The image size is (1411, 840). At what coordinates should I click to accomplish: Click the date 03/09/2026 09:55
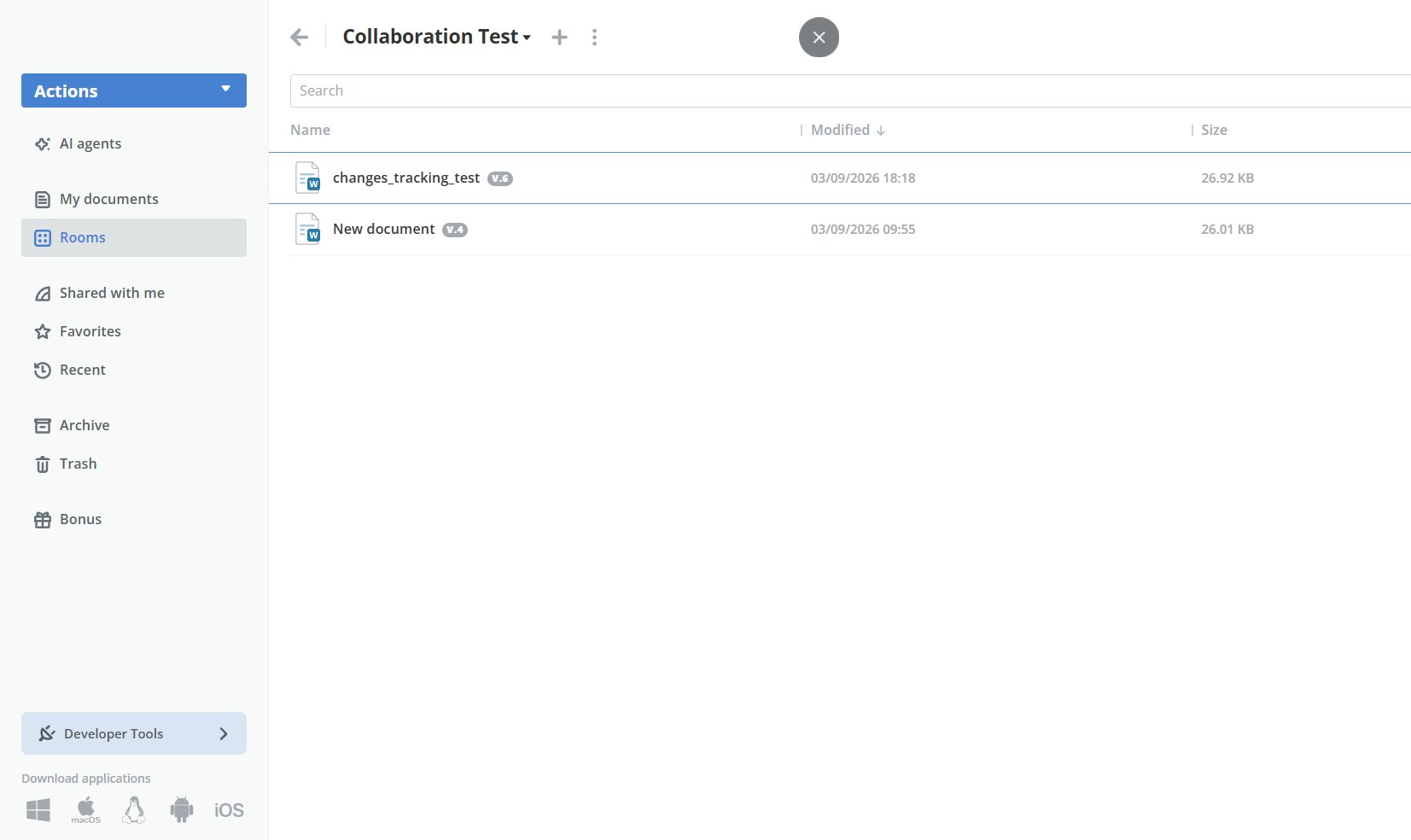coord(863,229)
